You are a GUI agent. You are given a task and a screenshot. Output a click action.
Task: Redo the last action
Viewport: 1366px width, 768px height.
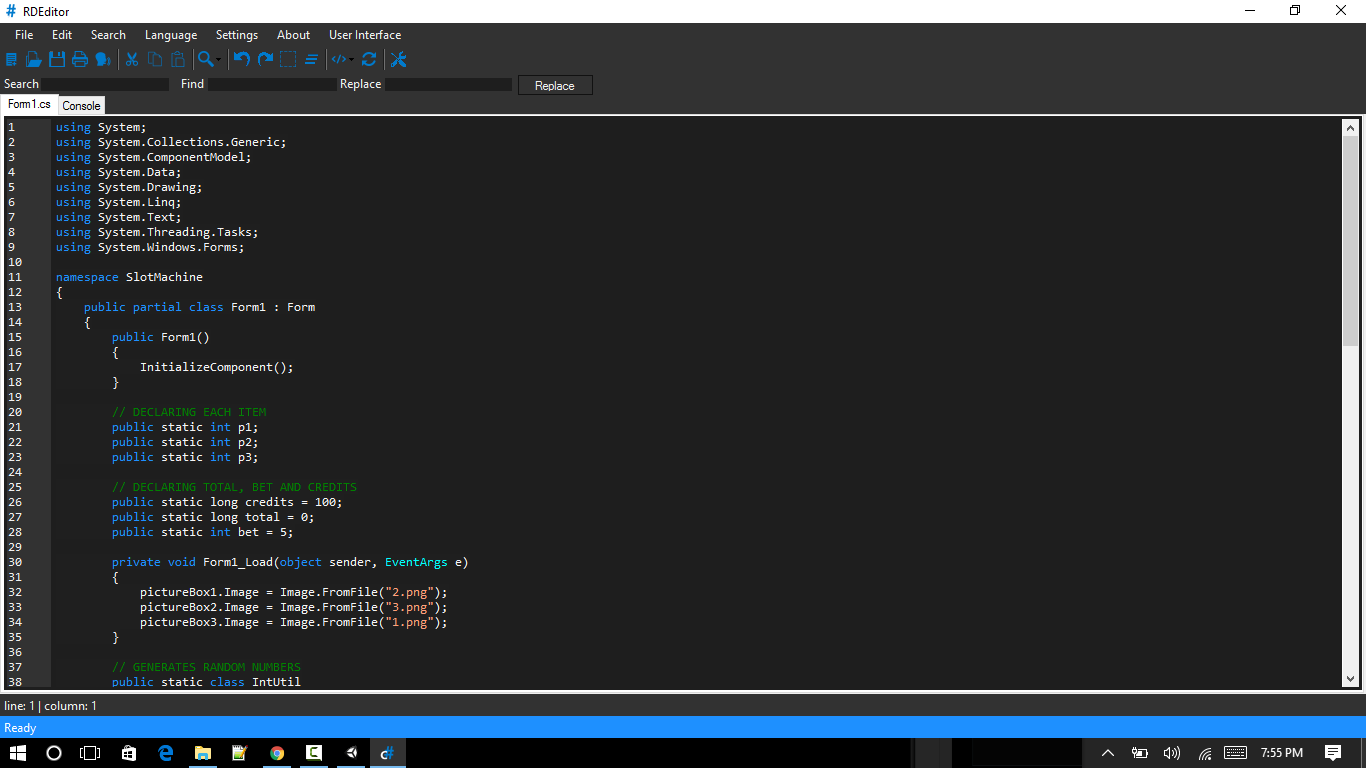(264, 60)
